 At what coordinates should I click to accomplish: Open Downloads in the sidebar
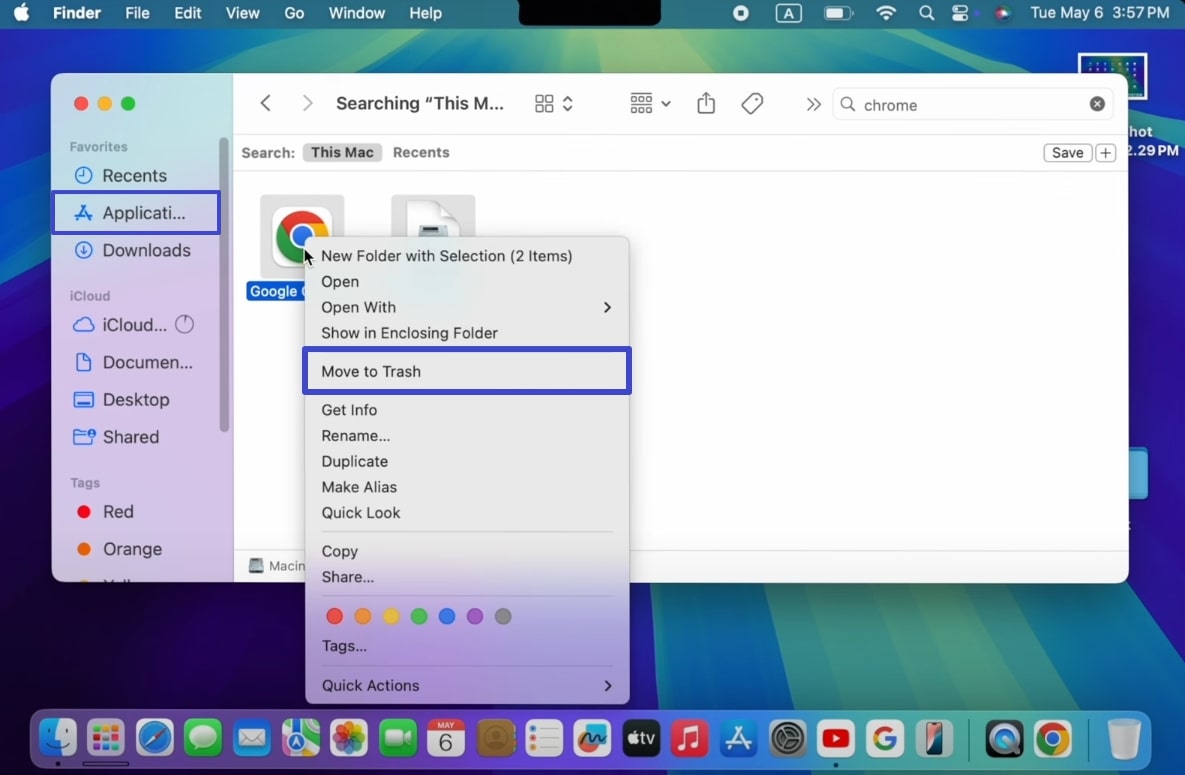pyautogui.click(x=136, y=250)
